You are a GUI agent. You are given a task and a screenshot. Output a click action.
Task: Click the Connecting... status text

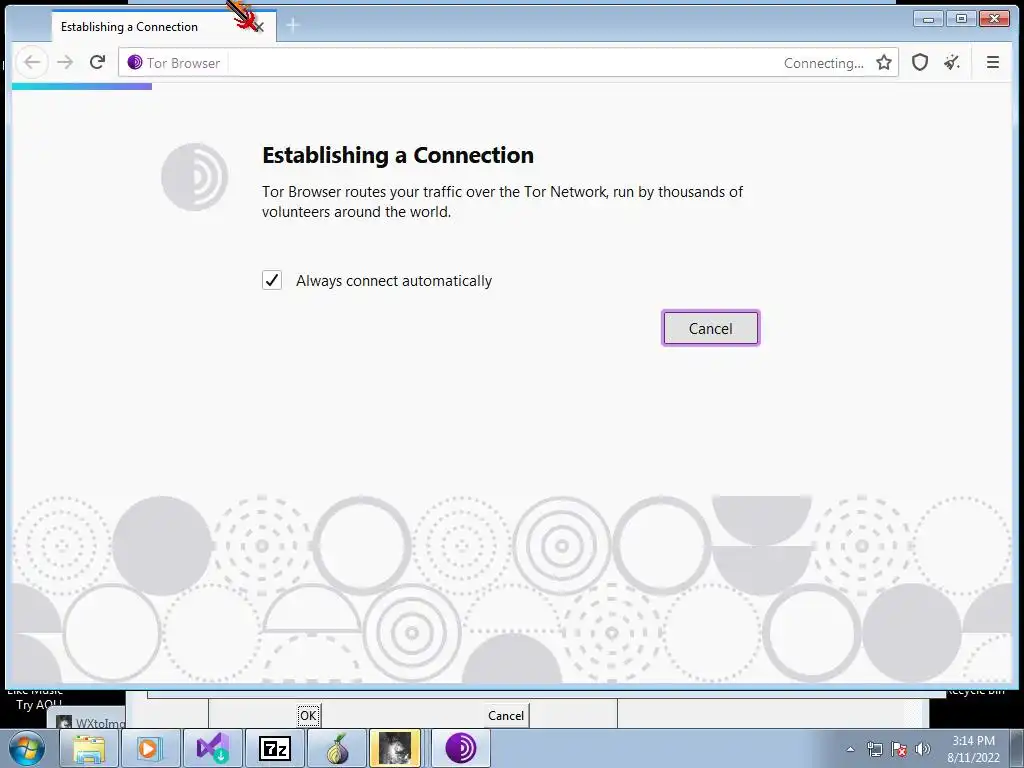point(824,63)
